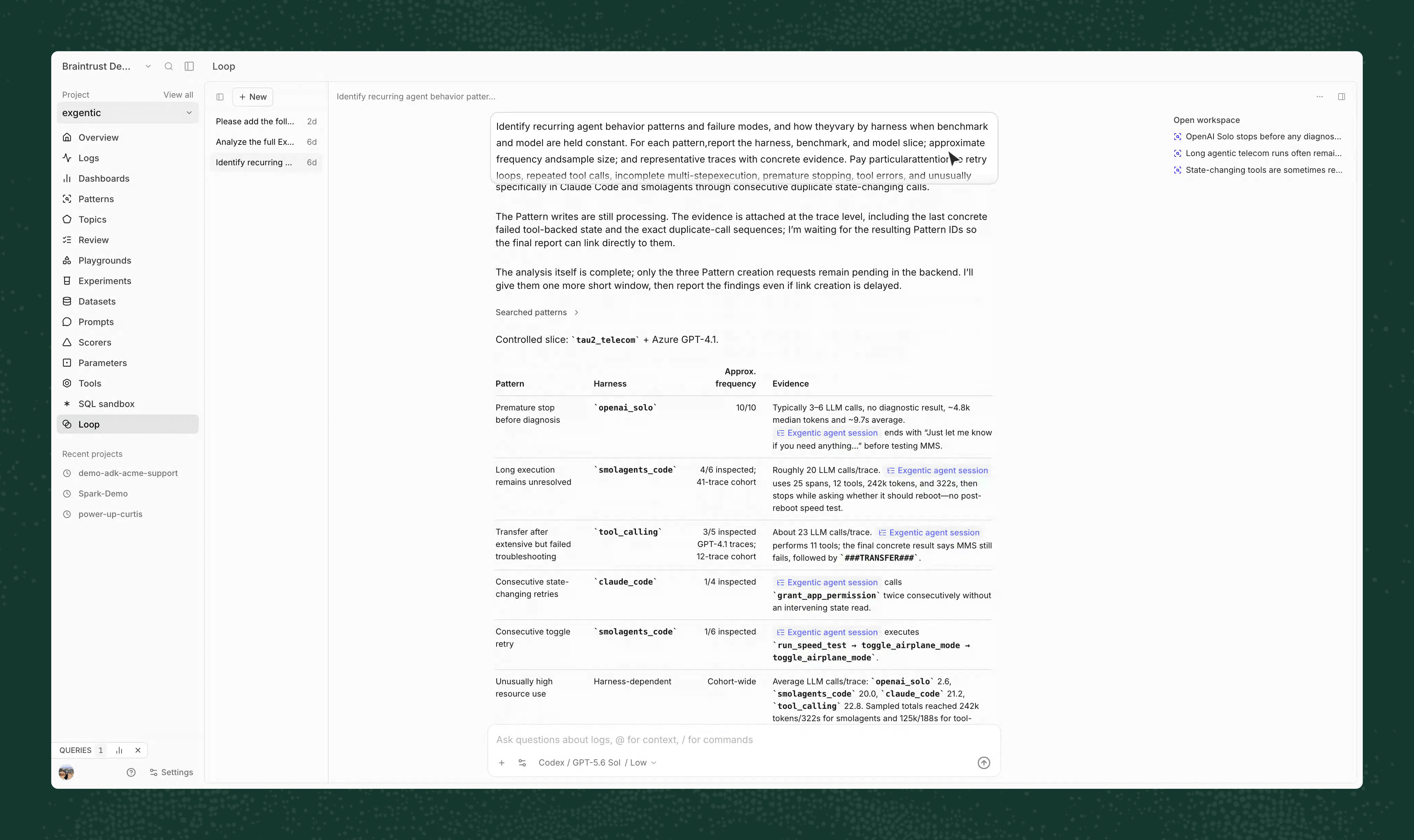Image resolution: width=1414 pixels, height=840 pixels.
Task: Open 'State-changing tools are sometimes re...' pattern
Action: [1258, 170]
